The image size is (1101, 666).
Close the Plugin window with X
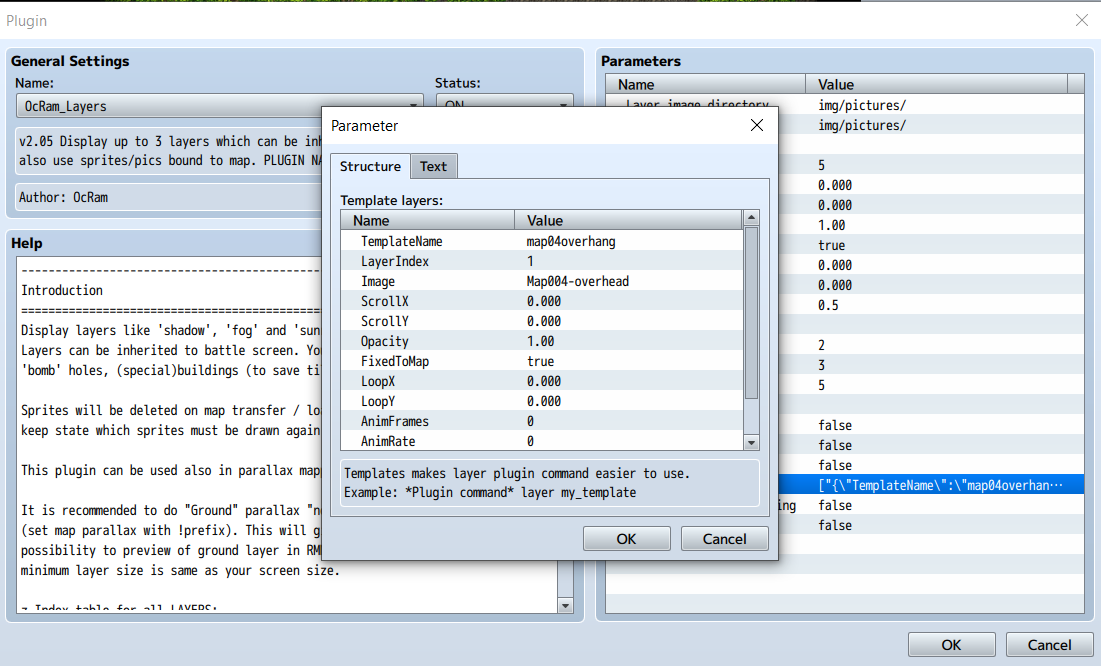coord(1081,20)
